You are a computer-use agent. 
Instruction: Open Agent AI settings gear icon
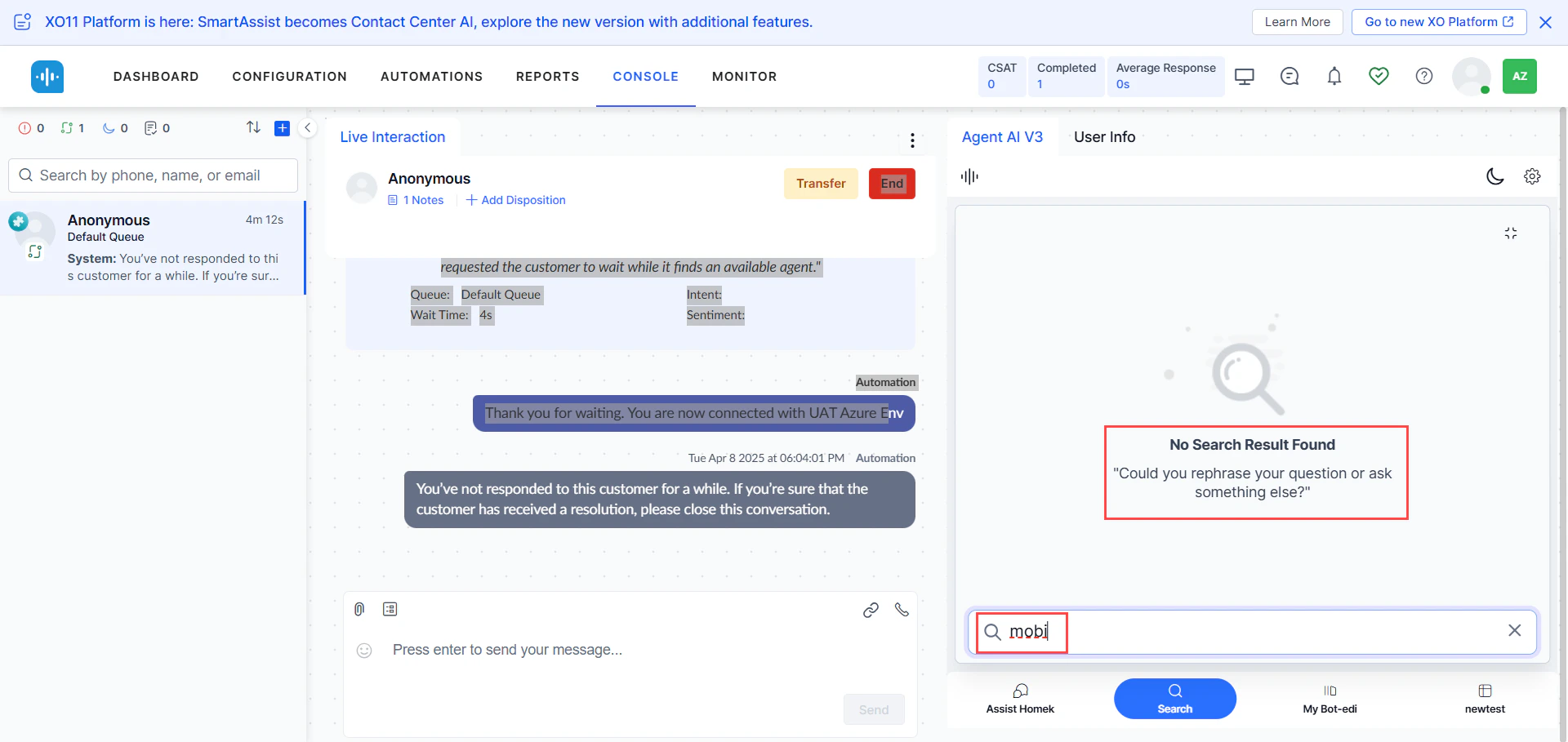[1532, 176]
